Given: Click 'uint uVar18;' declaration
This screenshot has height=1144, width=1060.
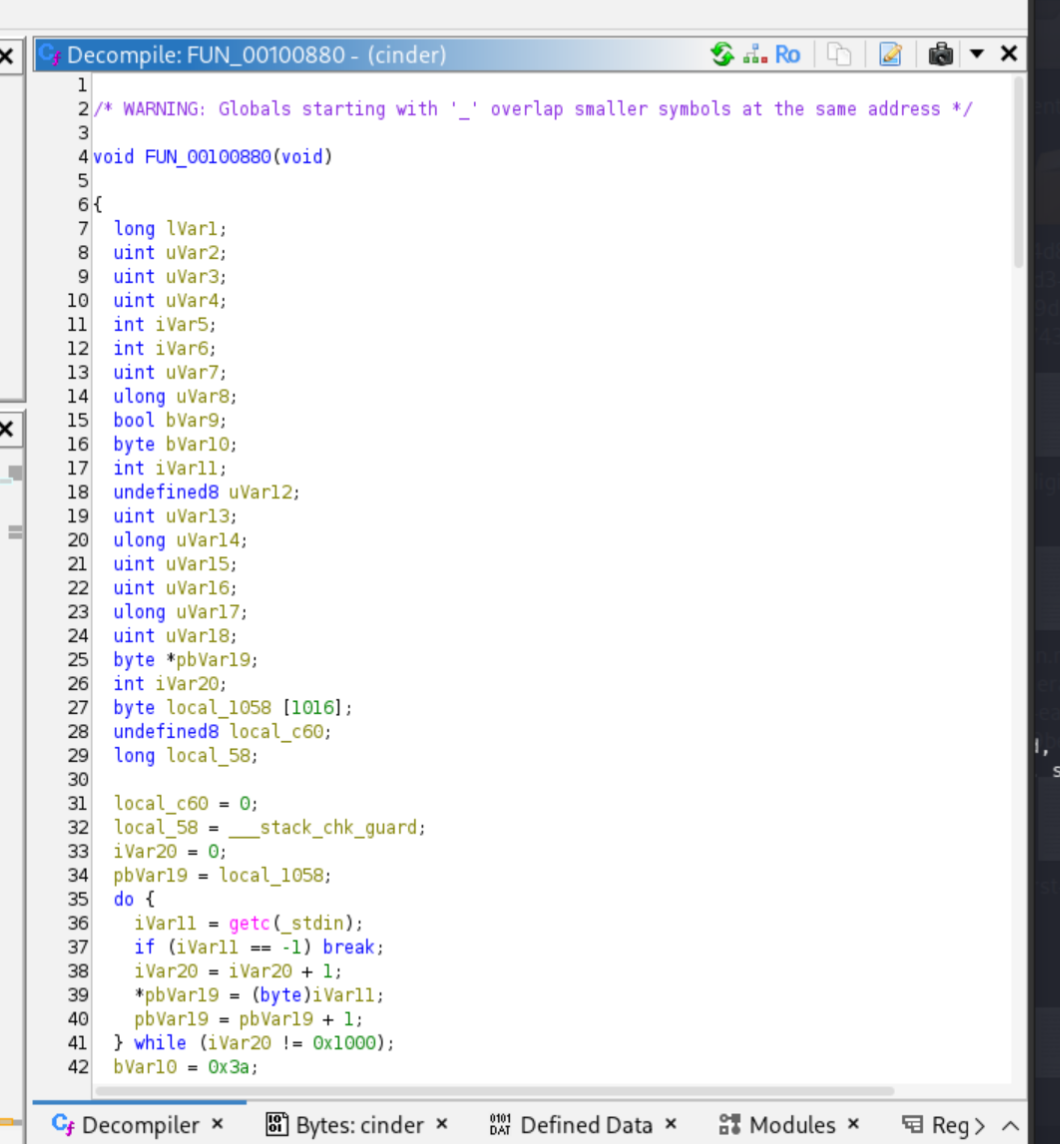Looking at the screenshot, I should point(175,635).
